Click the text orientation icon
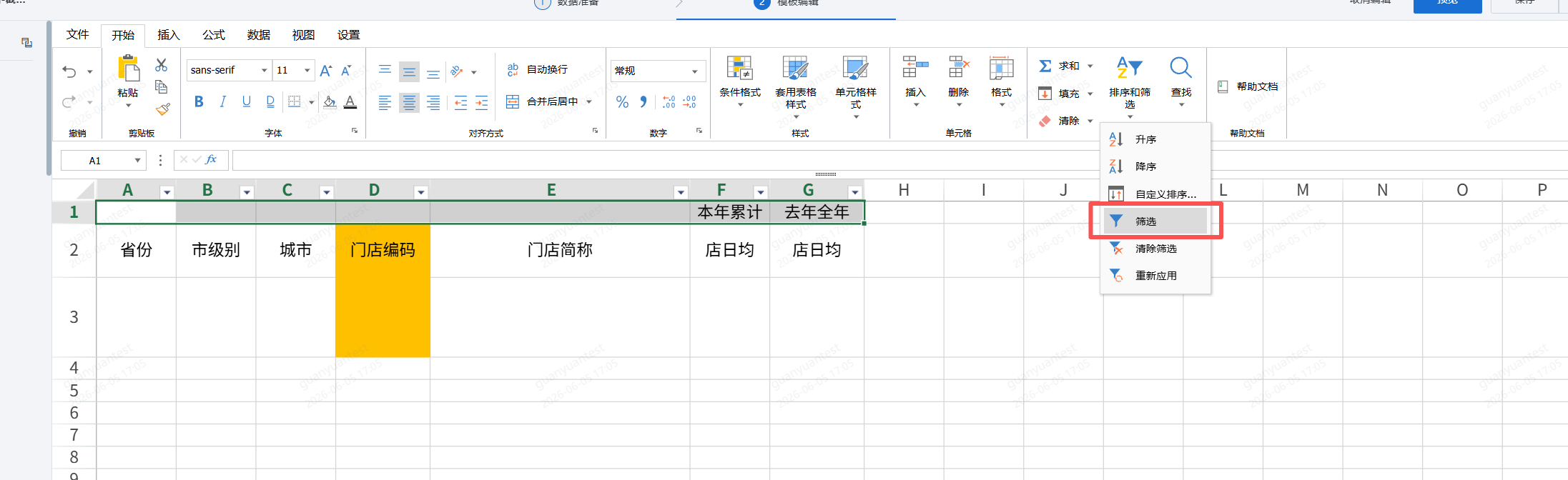 click(457, 71)
